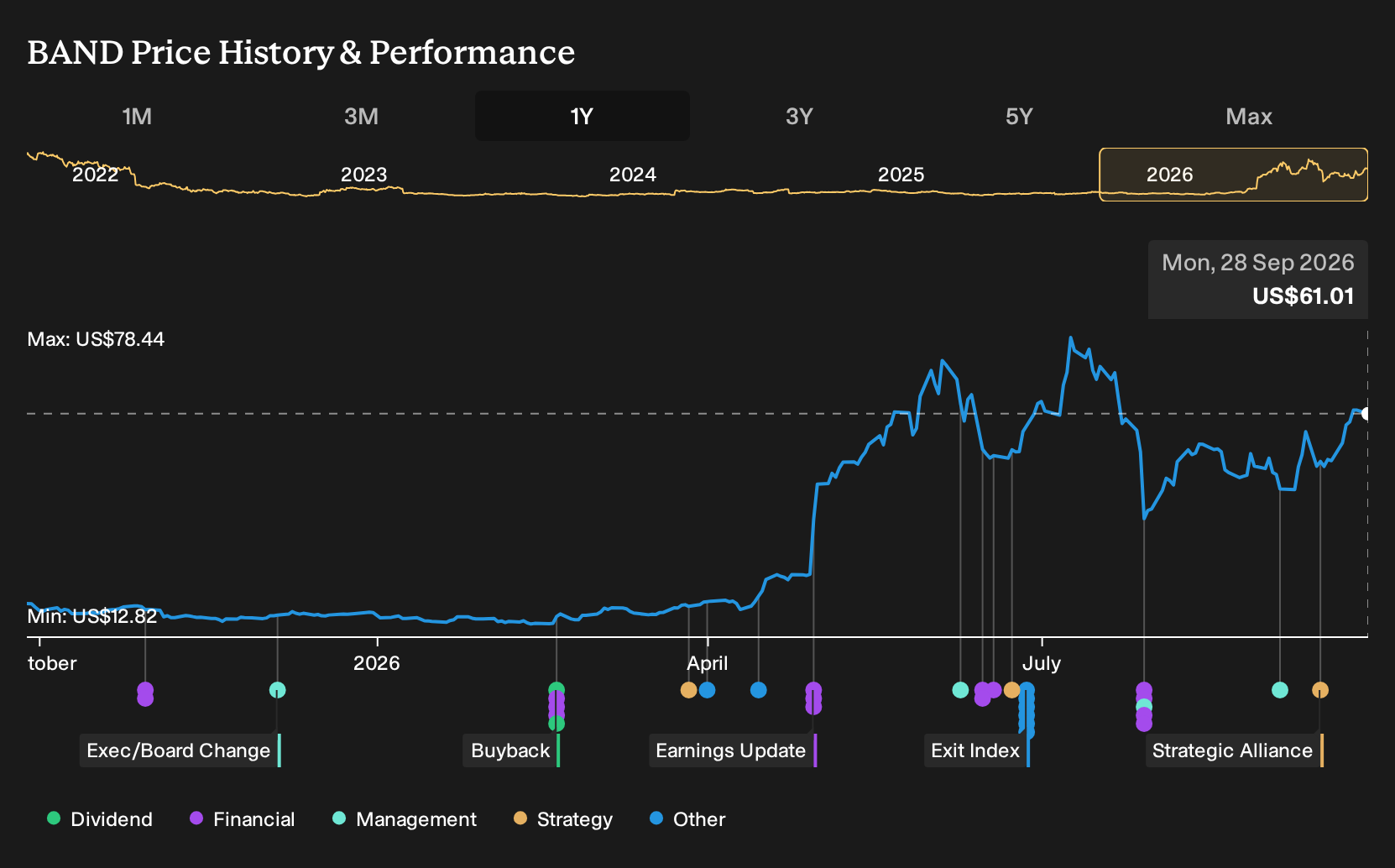Click the blue Other marker at April tick
Viewport: 1395px width, 868px height.
click(708, 690)
